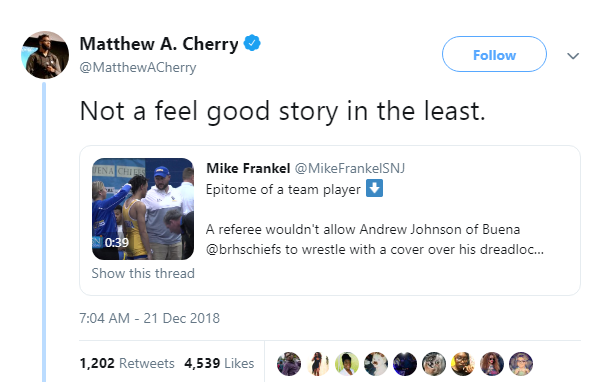Open Mike Frankel's quoted tweet name

coord(248,168)
